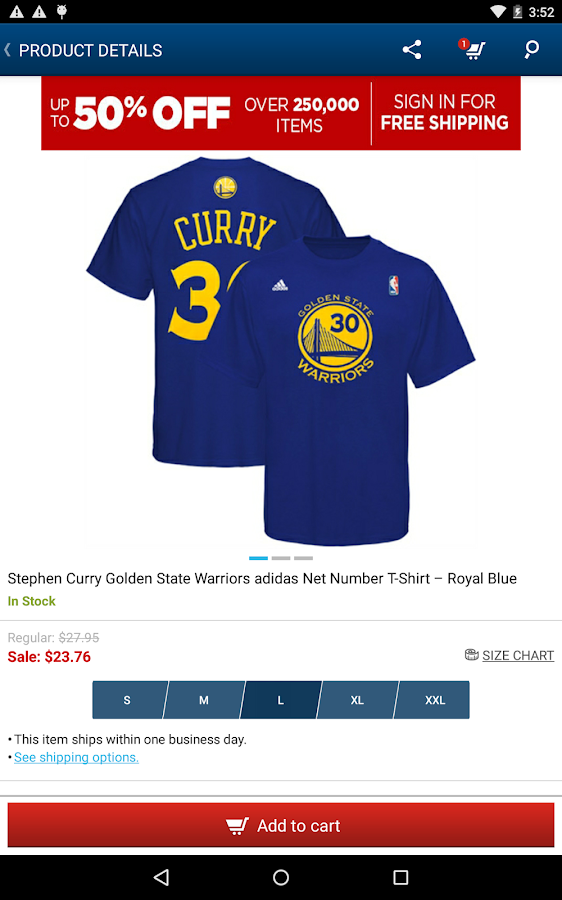Open the shopping cart icon
562x900 pixels.
tap(472, 49)
